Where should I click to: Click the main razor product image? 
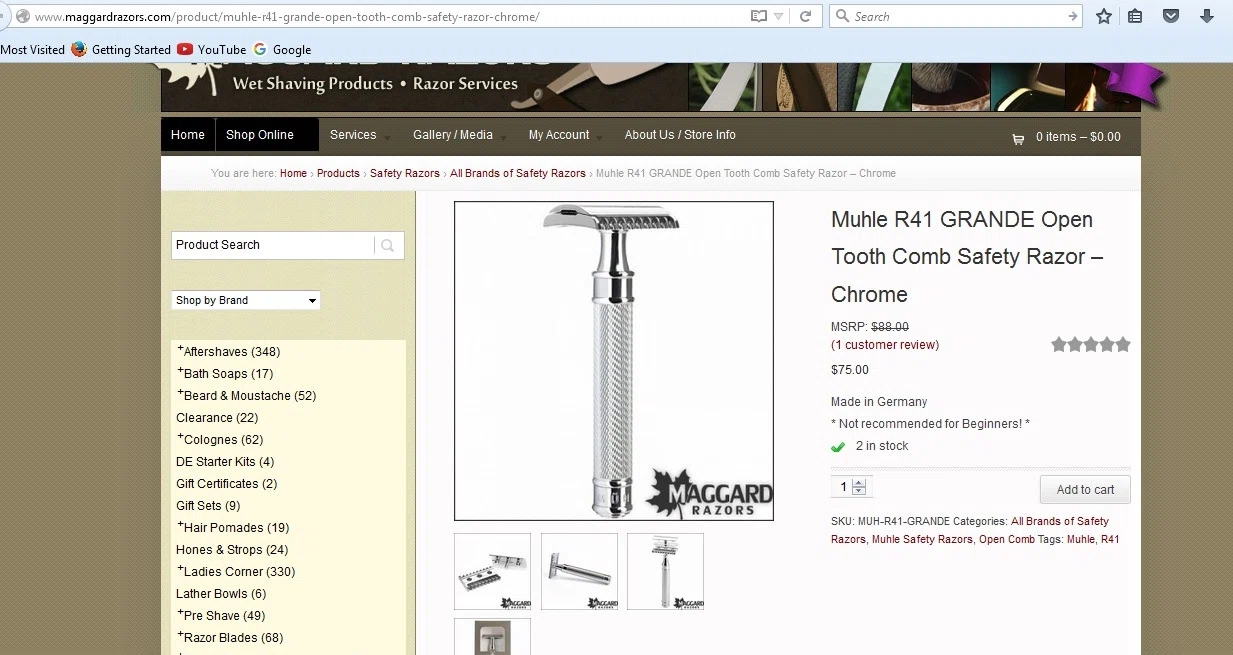(614, 361)
